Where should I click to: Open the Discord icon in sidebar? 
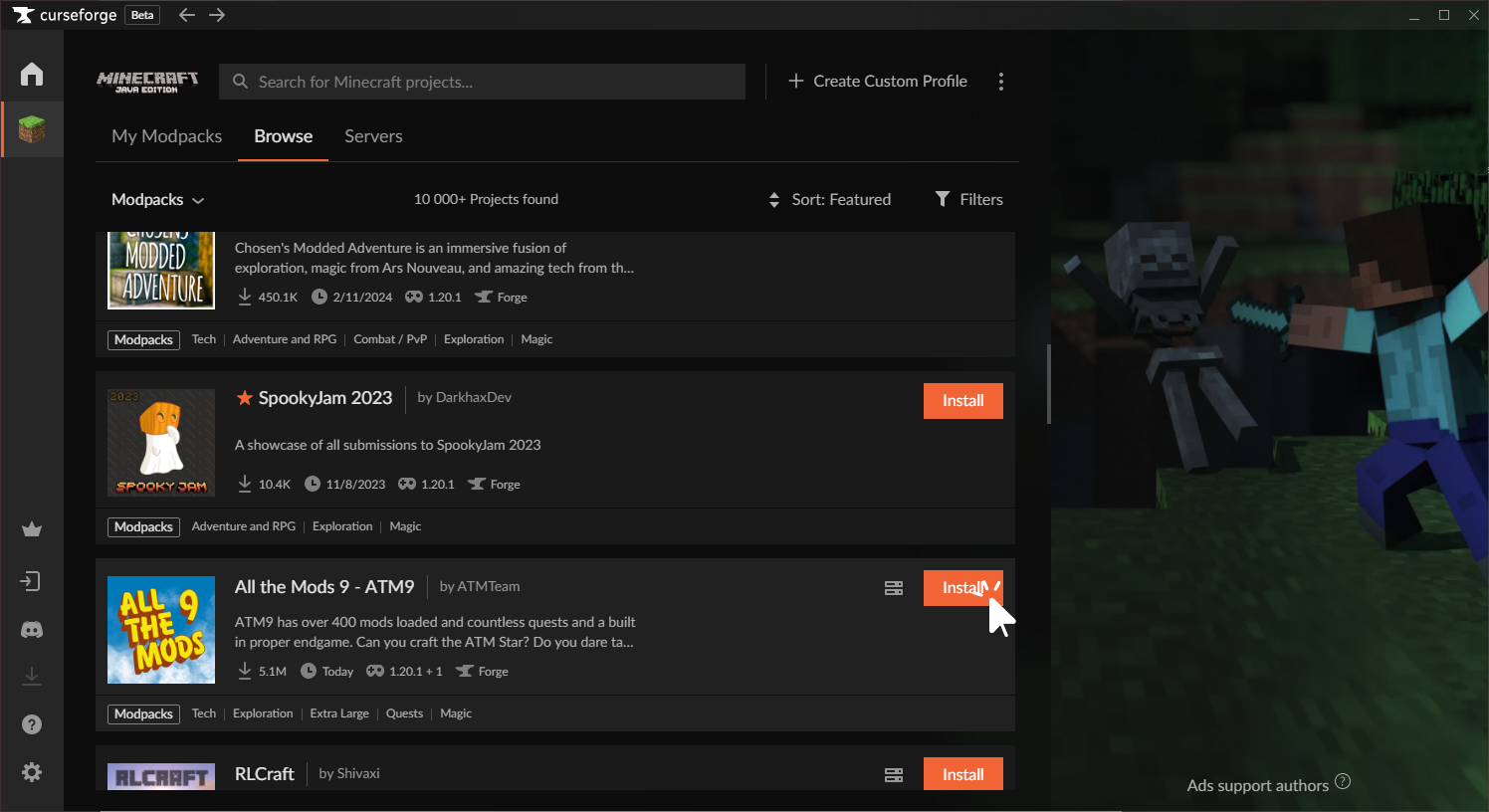pyautogui.click(x=32, y=630)
